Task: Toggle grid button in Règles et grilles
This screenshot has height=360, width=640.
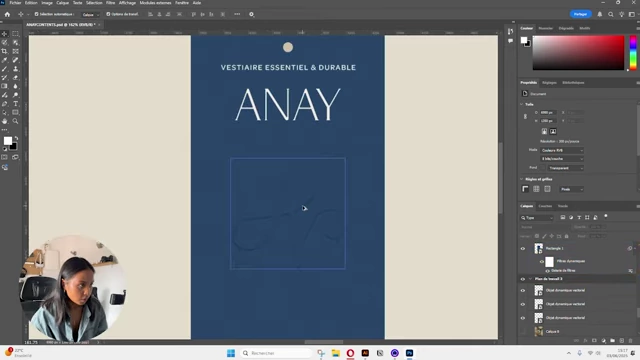Action: tap(536, 189)
